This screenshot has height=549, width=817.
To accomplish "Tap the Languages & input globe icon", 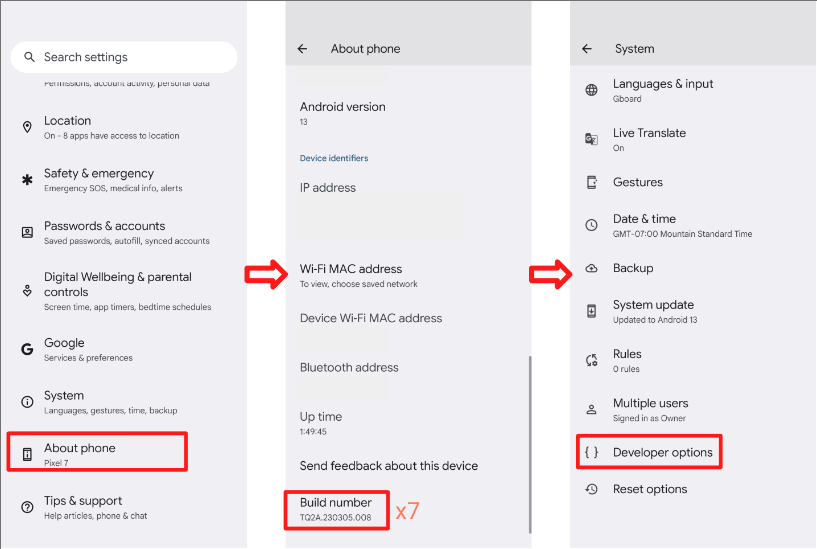I will tap(592, 90).
